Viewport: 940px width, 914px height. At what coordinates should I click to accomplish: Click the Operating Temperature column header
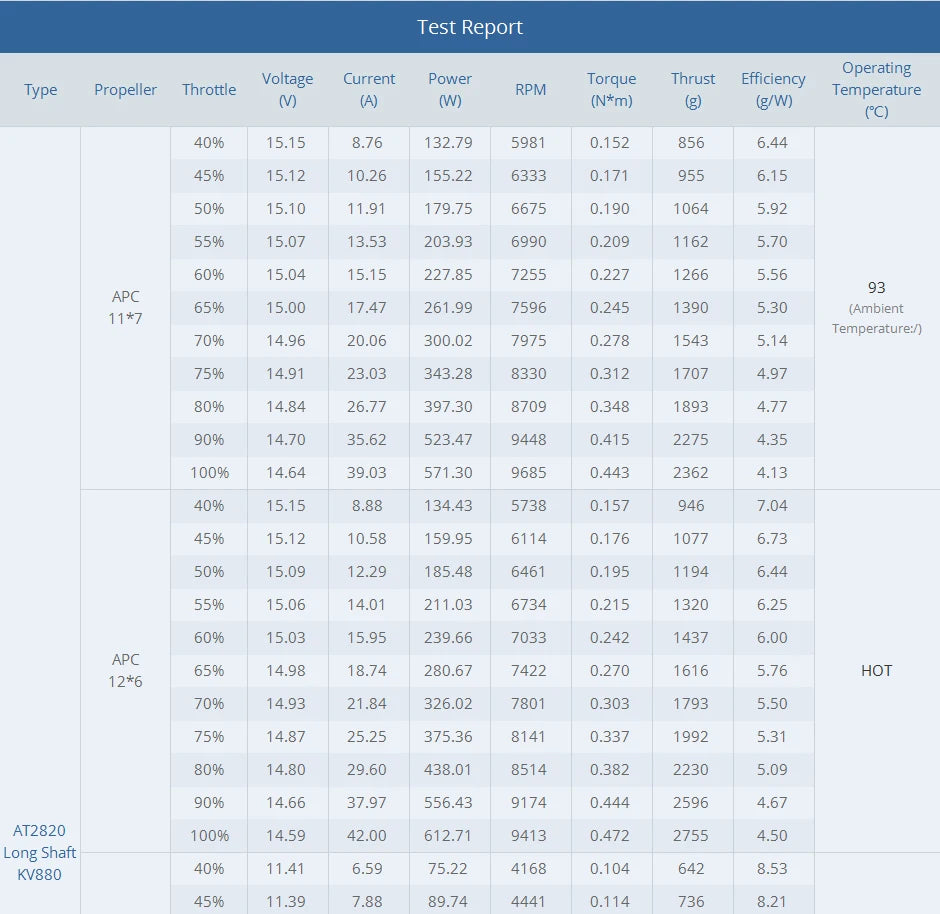[877, 90]
